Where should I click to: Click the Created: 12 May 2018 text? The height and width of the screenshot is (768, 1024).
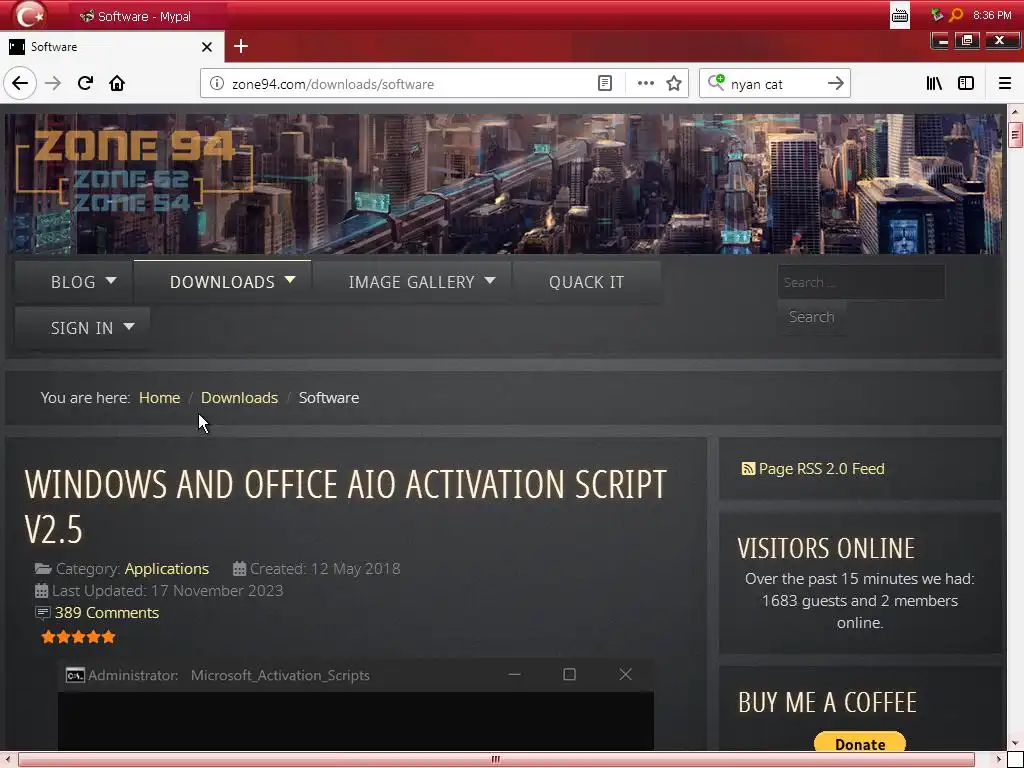(x=325, y=569)
